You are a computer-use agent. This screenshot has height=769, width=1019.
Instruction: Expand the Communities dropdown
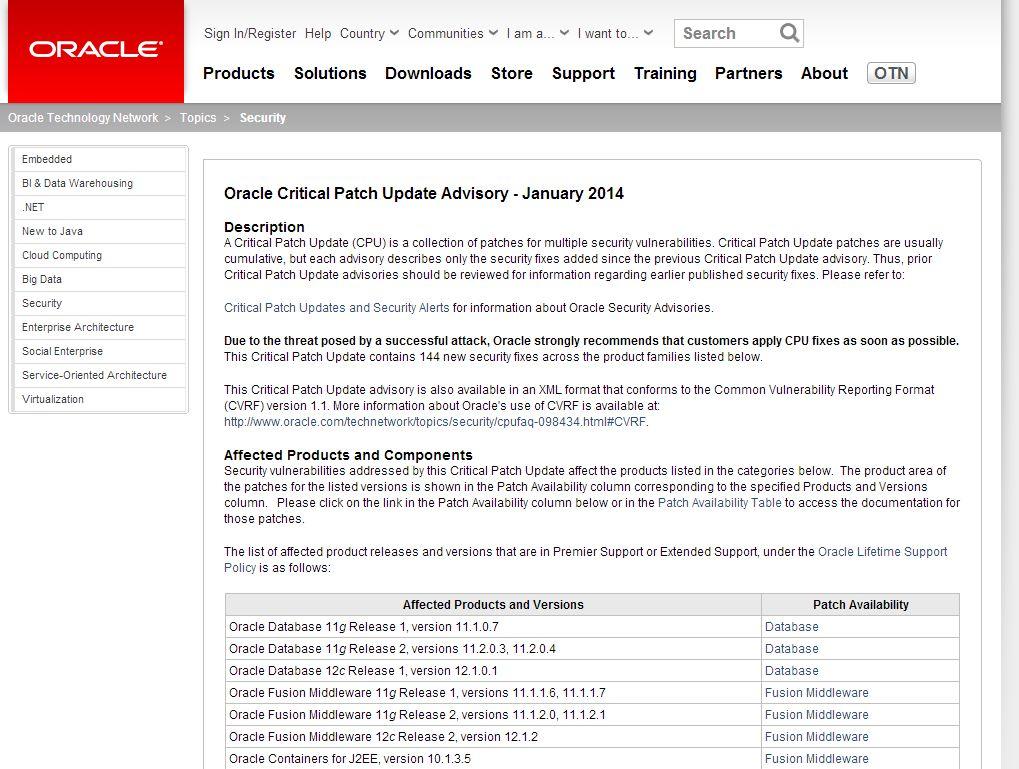pyautogui.click(x=453, y=34)
